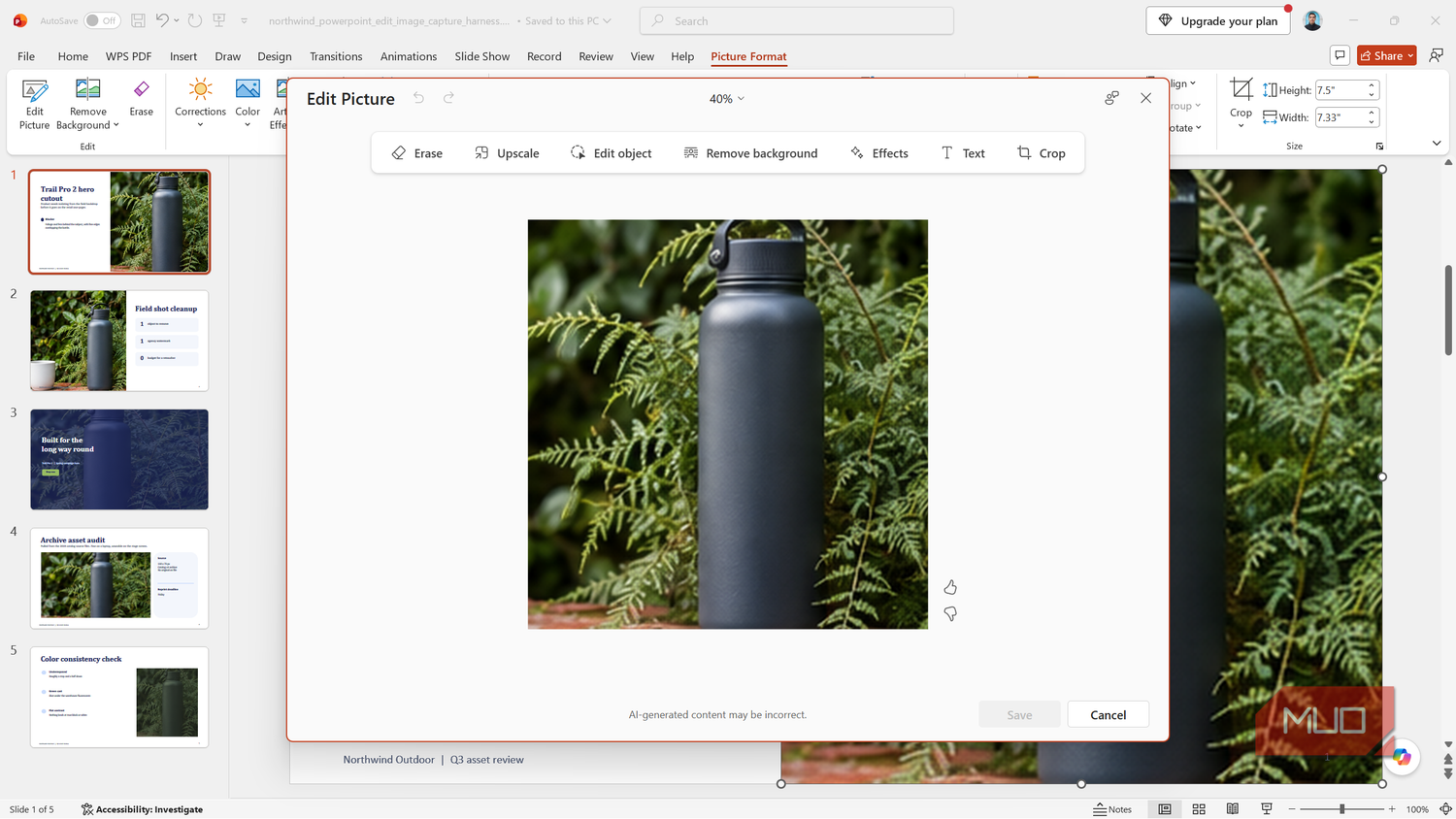1456x819 pixels.
Task: Toggle the Notes pane
Action: 1112,809
